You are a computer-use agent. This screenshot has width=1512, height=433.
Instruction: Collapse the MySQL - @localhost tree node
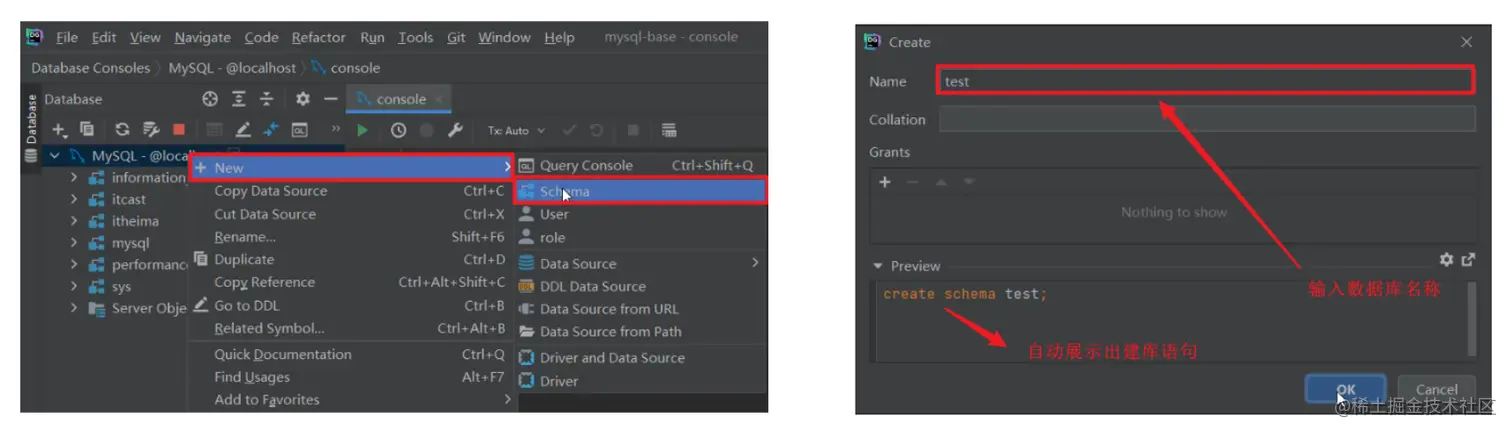[55, 156]
